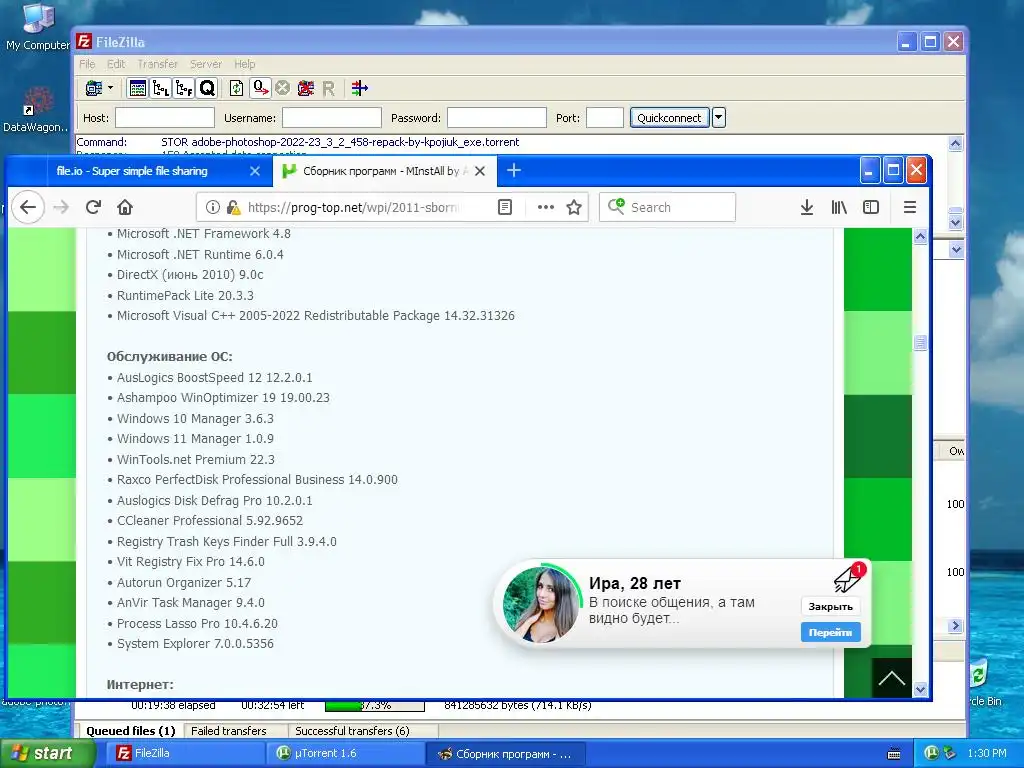Click browser forward arrow

[61, 207]
